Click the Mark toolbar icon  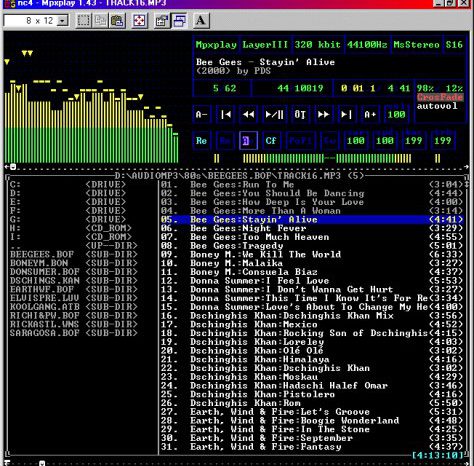coord(83,21)
